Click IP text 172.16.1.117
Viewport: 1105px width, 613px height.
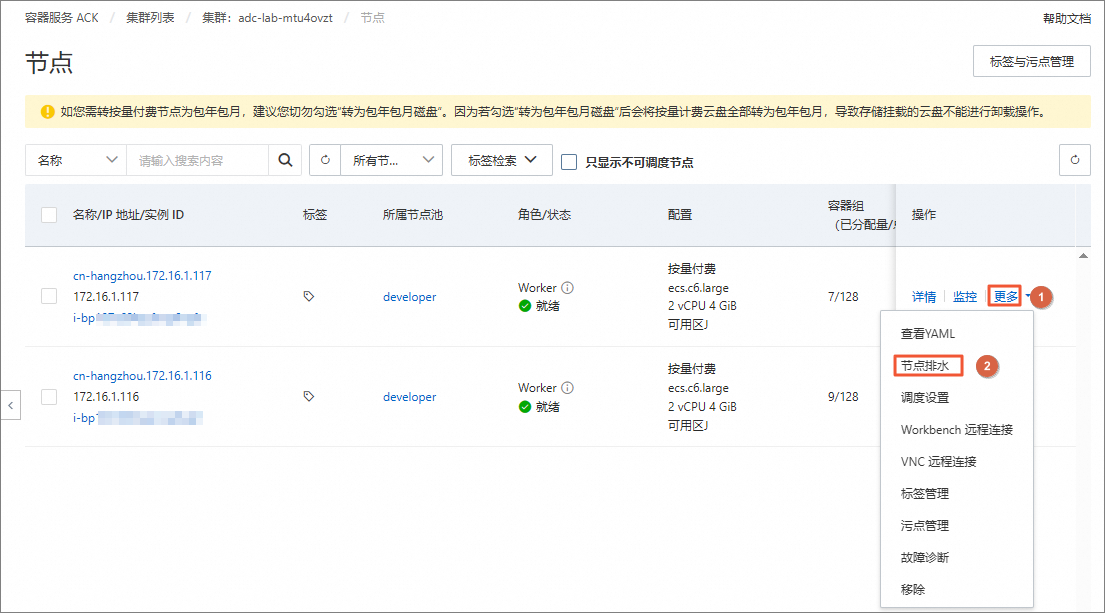click(x=106, y=297)
